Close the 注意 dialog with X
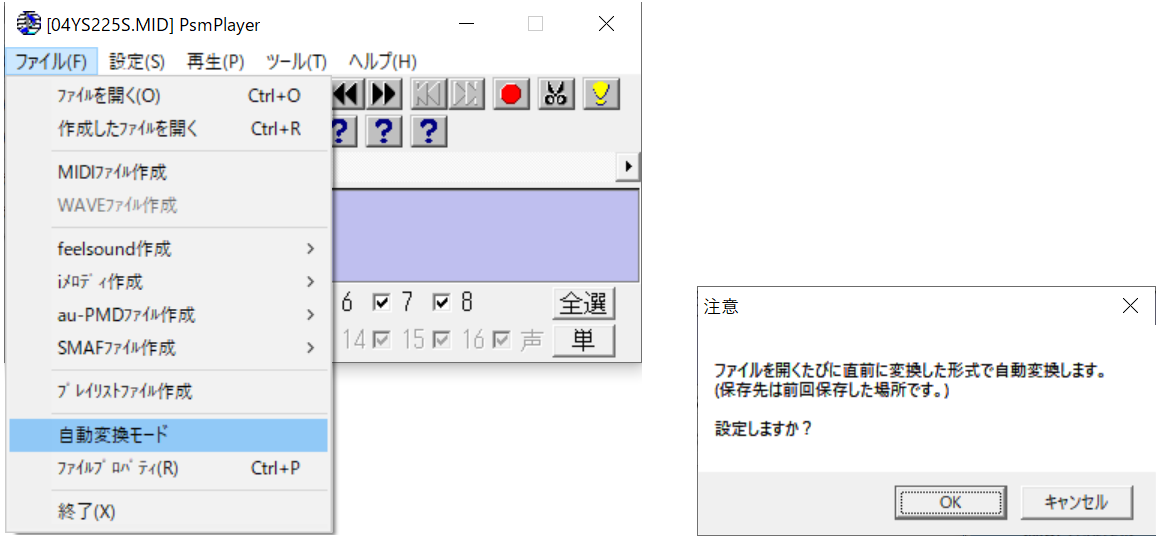 [x=1130, y=306]
